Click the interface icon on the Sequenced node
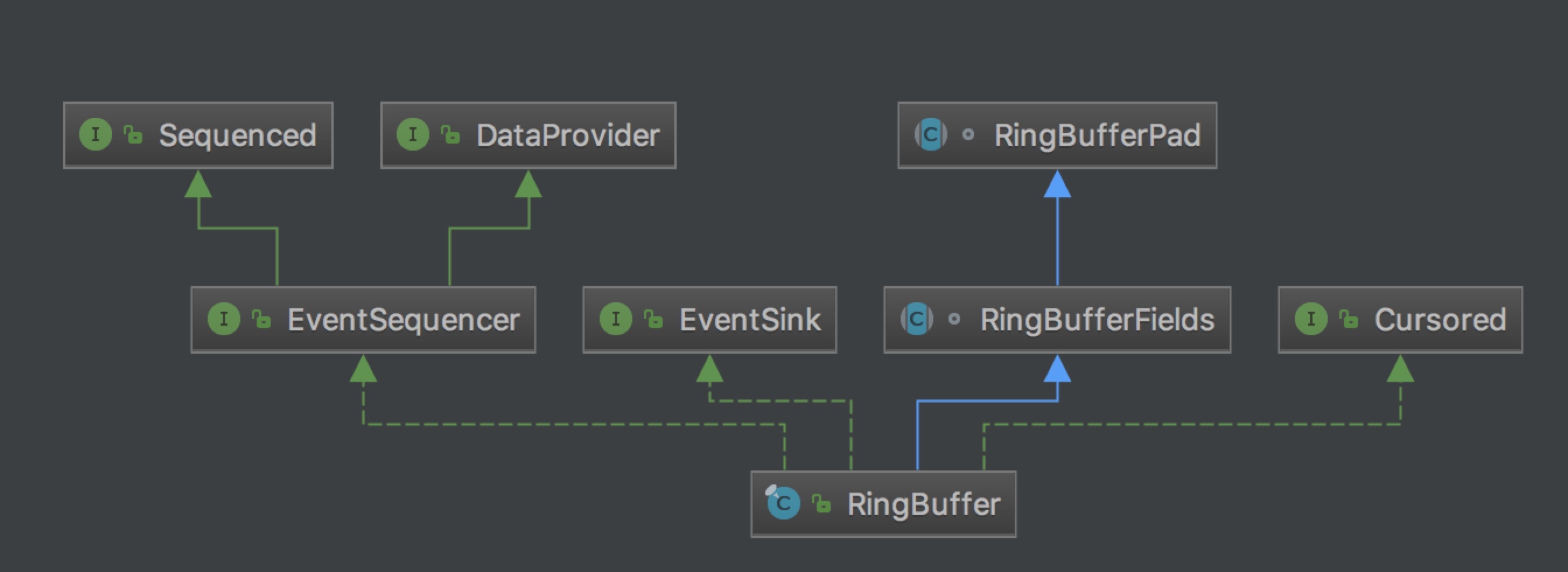The image size is (1568, 572). (96, 135)
